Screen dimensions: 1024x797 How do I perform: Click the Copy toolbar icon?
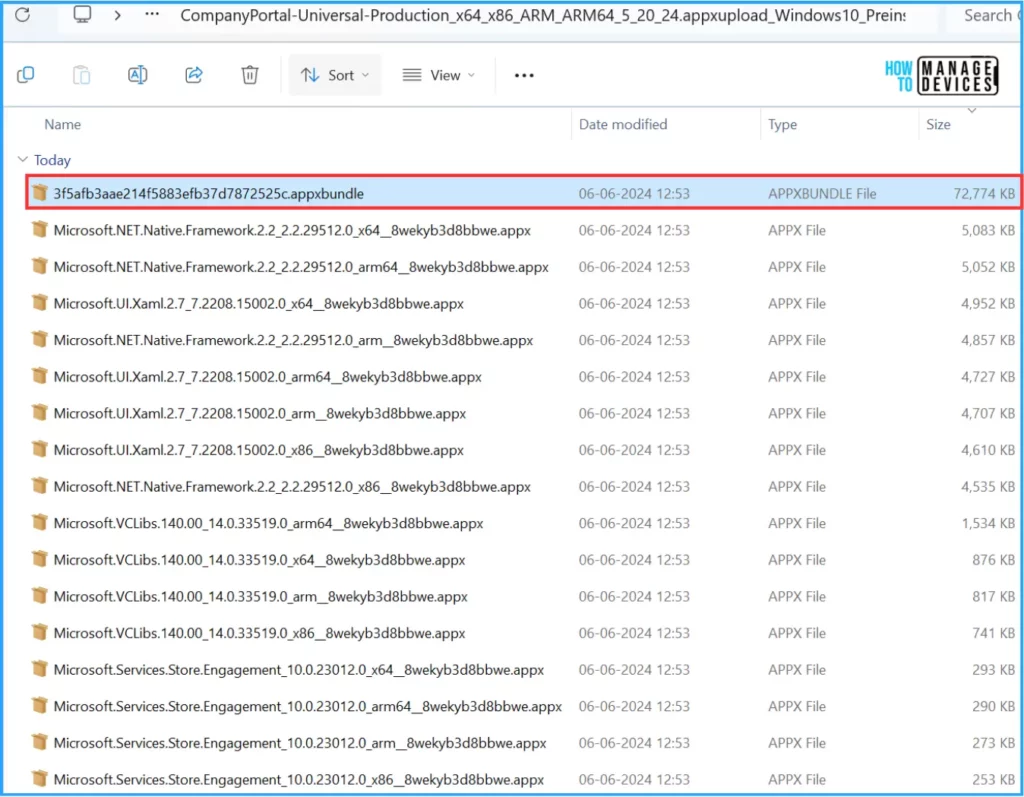click(x=25, y=75)
